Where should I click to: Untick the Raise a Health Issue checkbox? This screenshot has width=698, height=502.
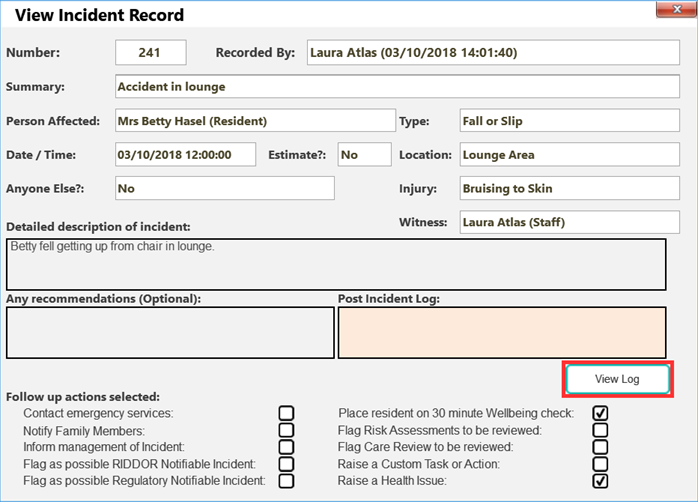pos(600,481)
